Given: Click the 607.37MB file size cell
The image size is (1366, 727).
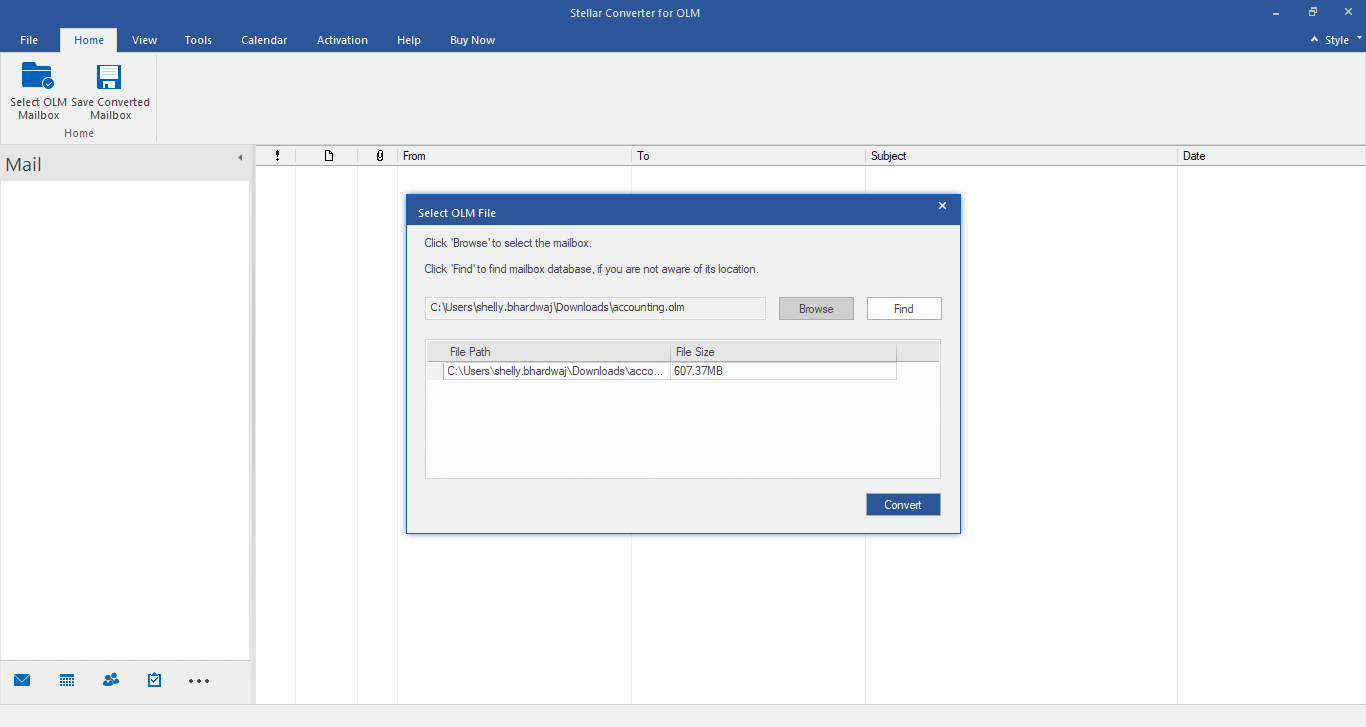Looking at the screenshot, I should click(x=783, y=371).
